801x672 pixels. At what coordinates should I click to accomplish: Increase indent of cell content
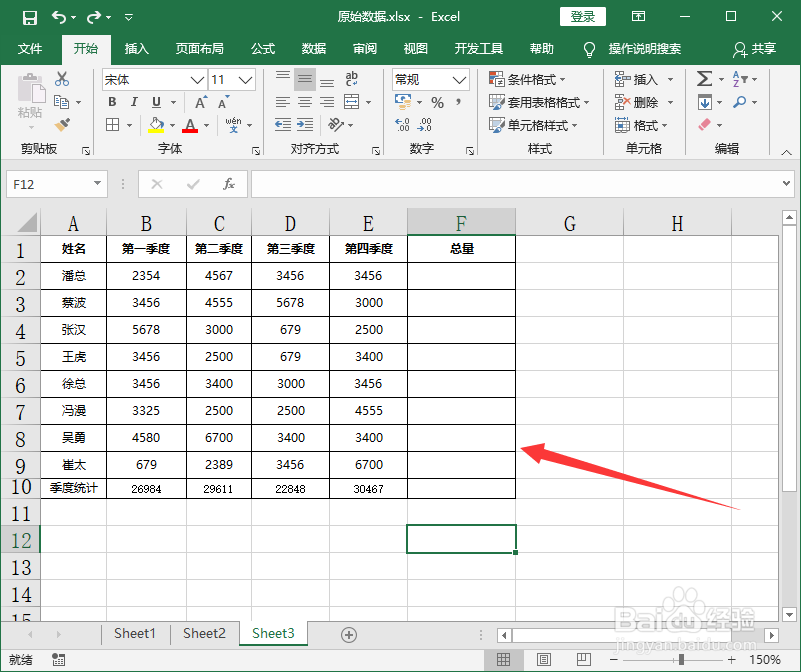coord(305,125)
